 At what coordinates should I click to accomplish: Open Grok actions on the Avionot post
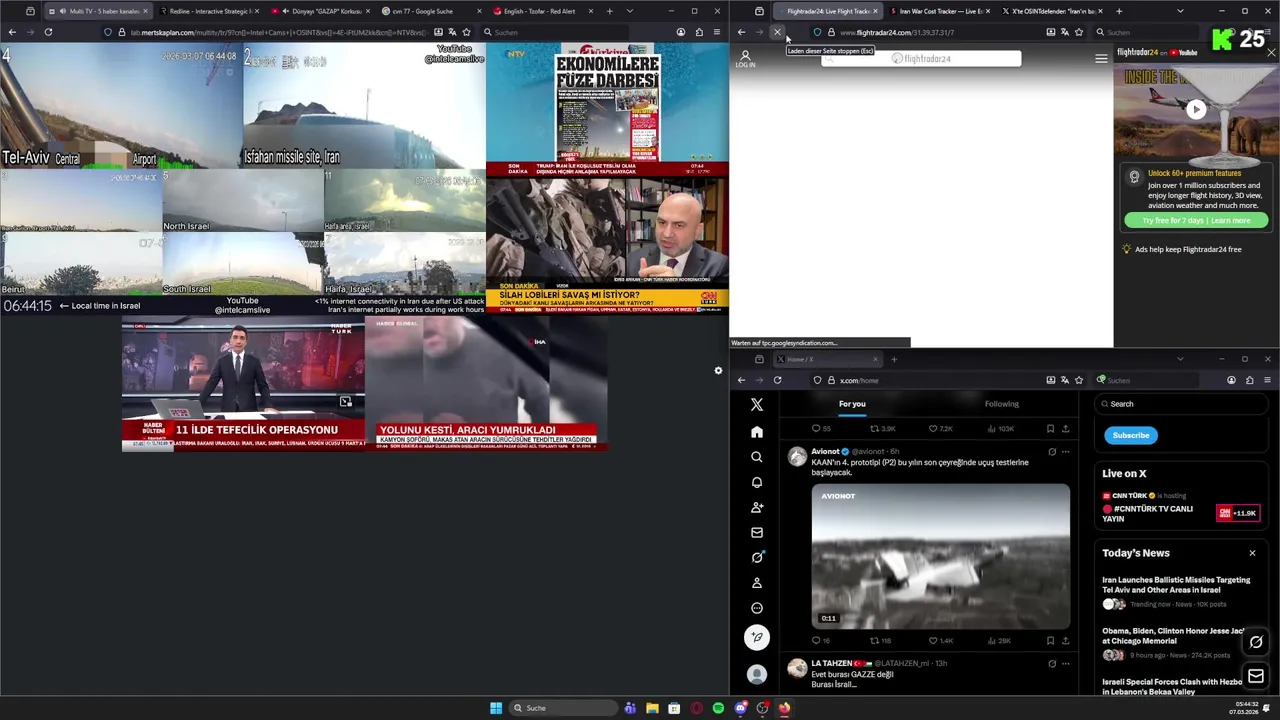pos(1051,452)
